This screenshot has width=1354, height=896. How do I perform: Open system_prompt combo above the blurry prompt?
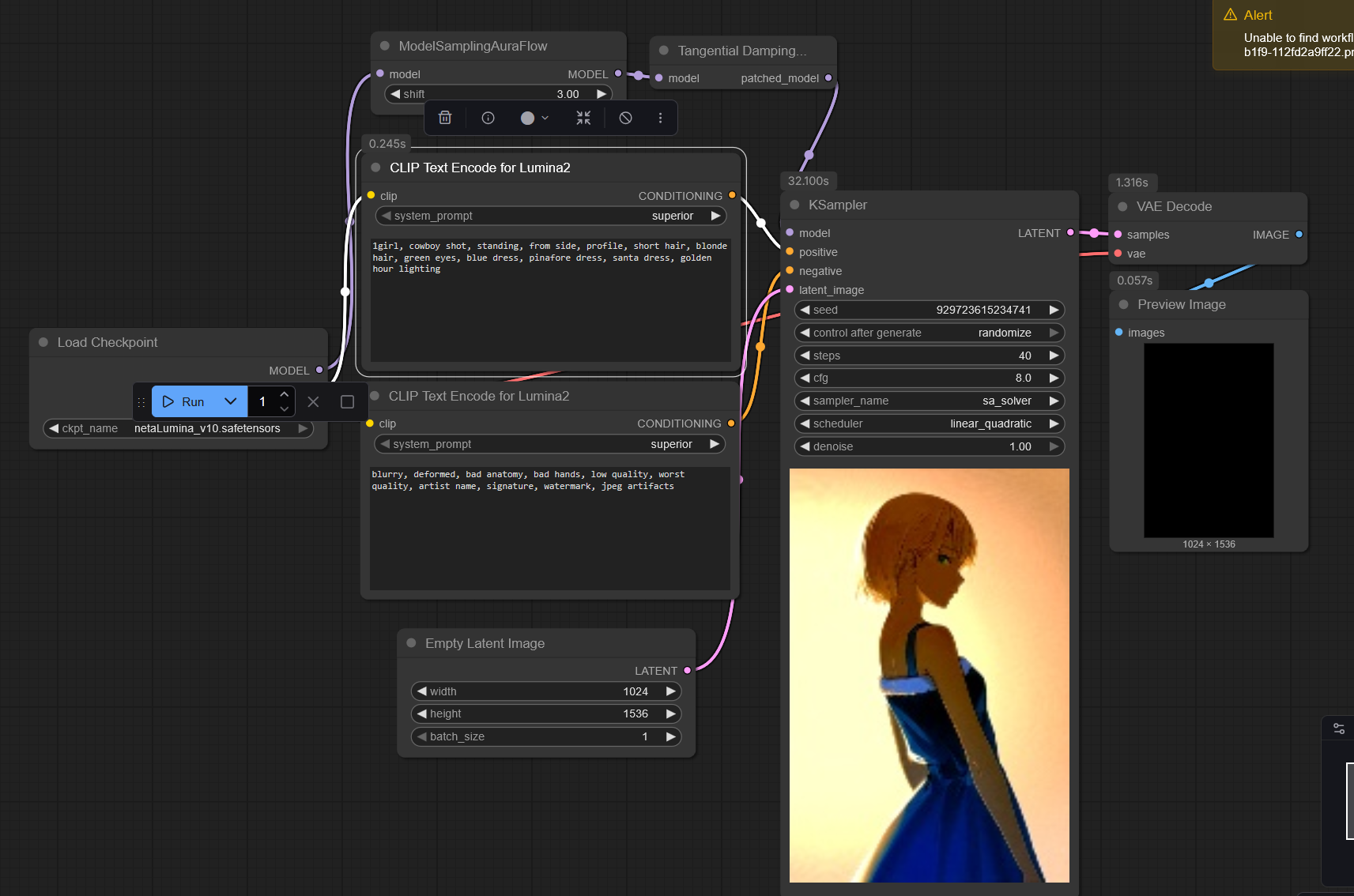tap(549, 444)
